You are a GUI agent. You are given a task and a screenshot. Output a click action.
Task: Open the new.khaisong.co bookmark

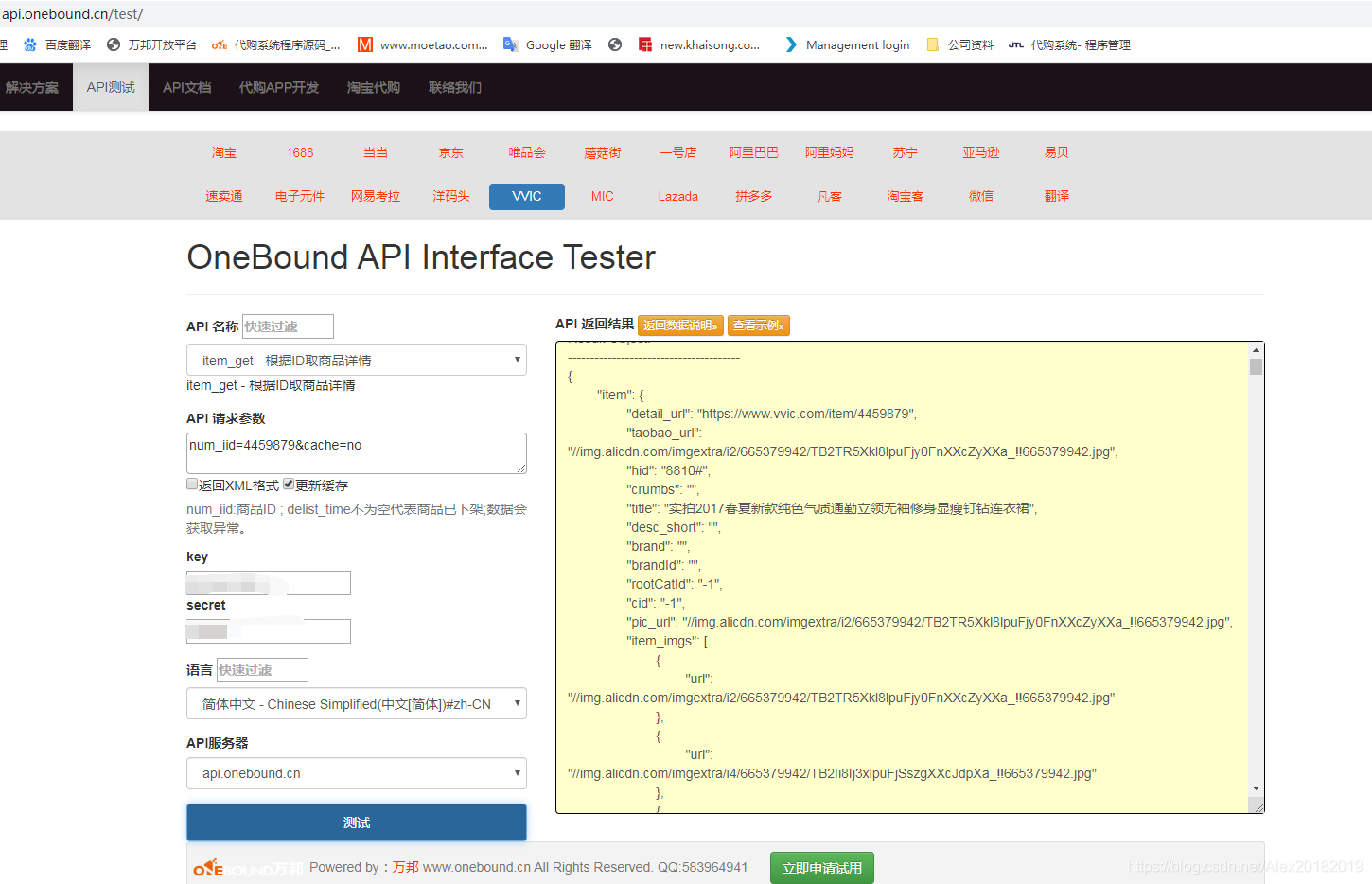pyautogui.click(x=699, y=44)
